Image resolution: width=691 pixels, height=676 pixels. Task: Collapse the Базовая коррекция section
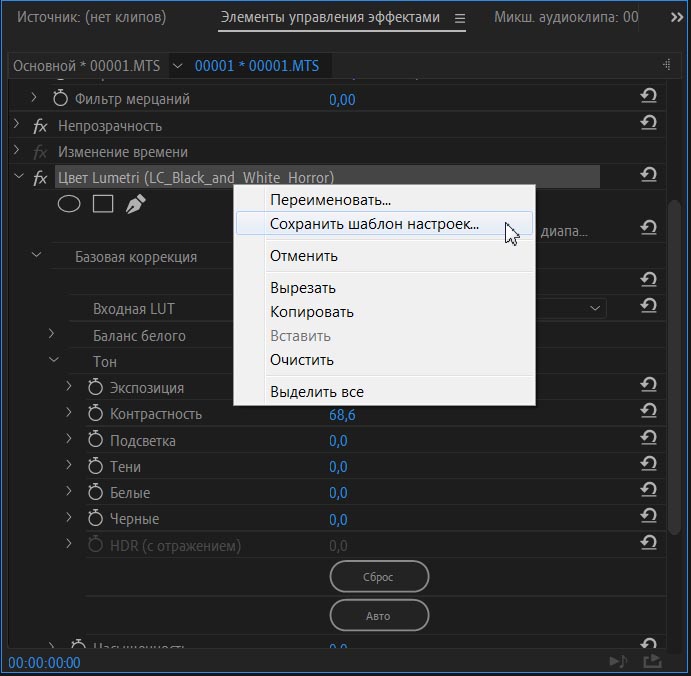pyautogui.click(x=37, y=255)
